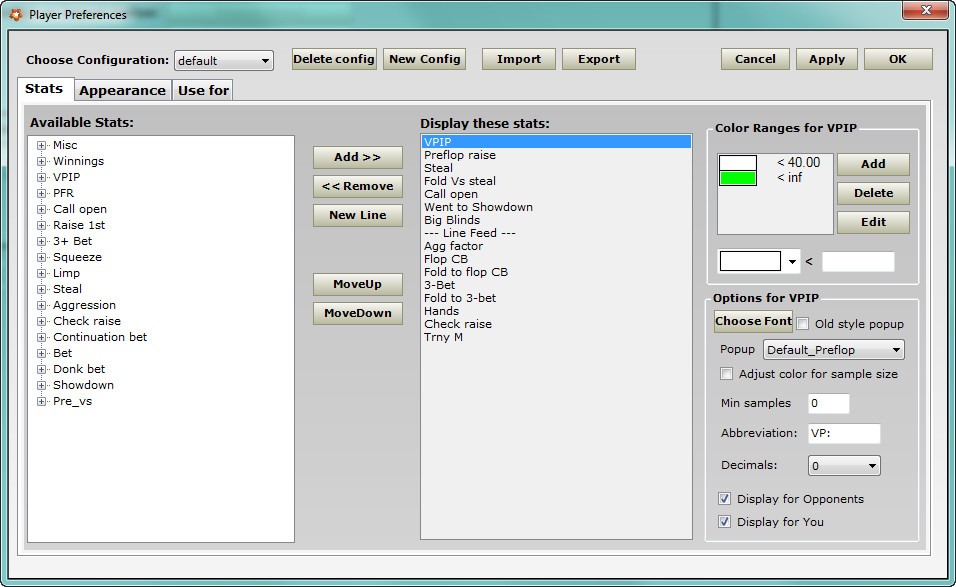The height and width of the screenshot is (587, 956).
Task: Insert a New Line
Action: 358,215
